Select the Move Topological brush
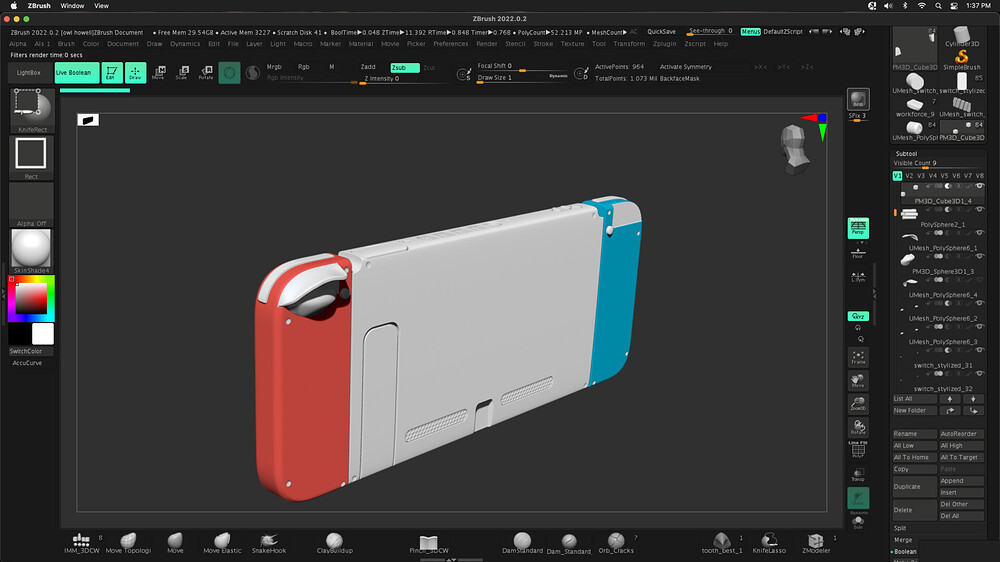Image resolution: width=1000 pixels, height=562 pixels. point(128,543)
